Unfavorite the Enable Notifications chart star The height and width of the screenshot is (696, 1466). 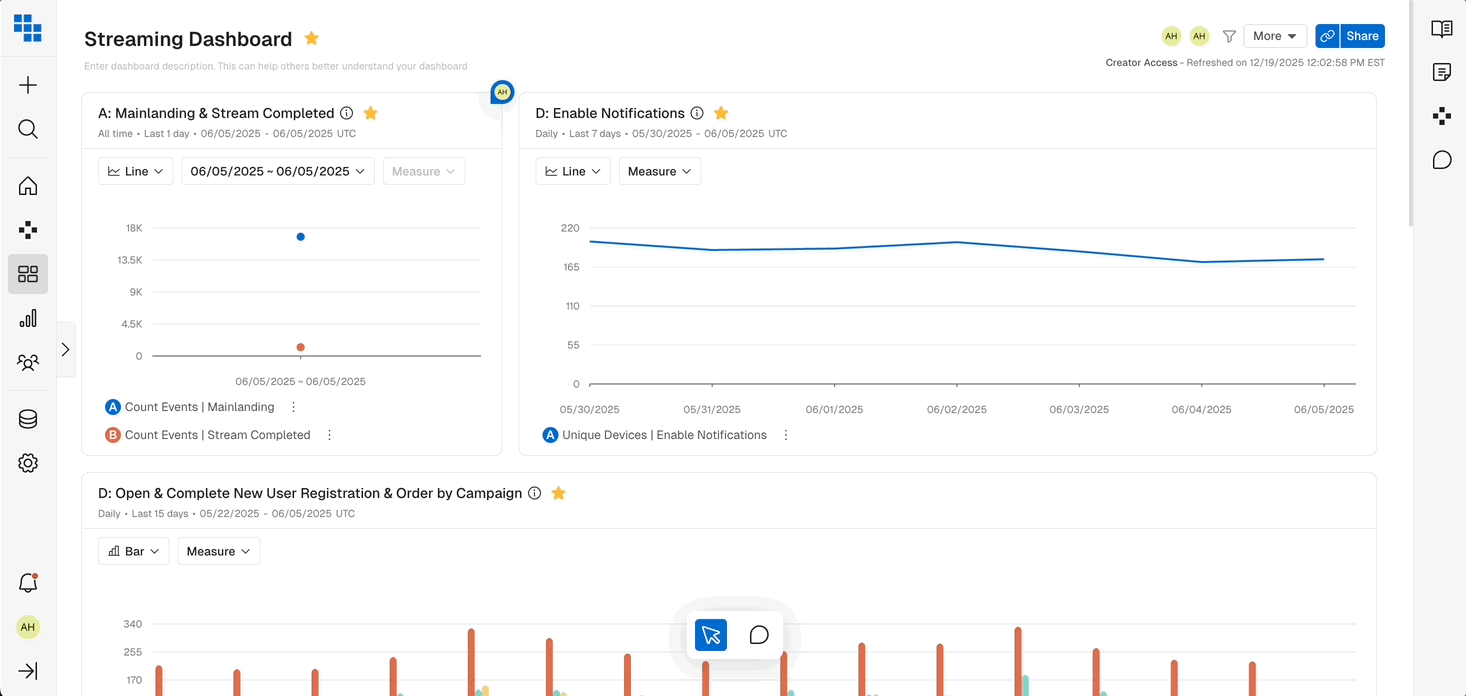pos(721,113)
